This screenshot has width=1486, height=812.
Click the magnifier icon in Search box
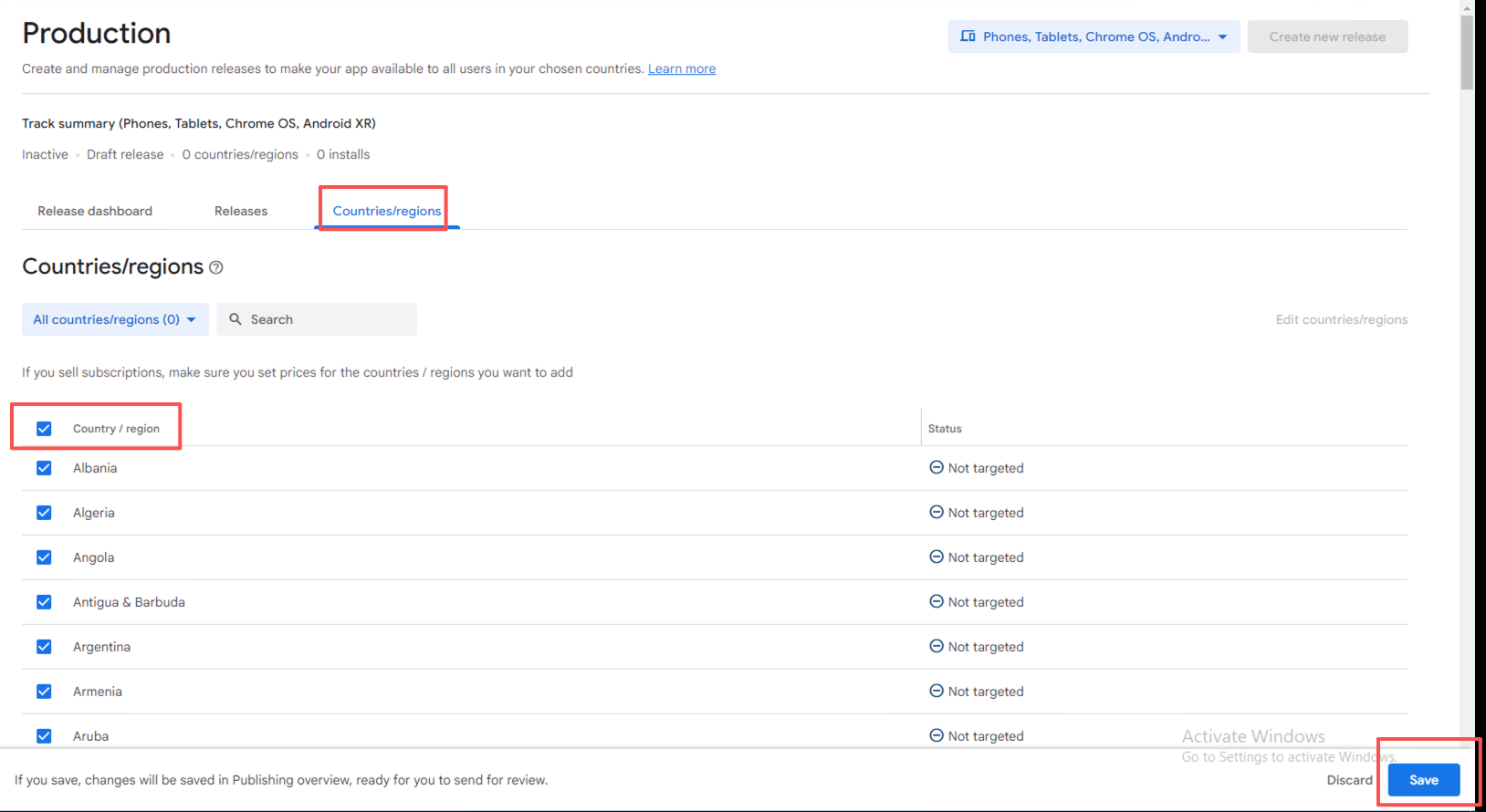click(x=235, y=319)
